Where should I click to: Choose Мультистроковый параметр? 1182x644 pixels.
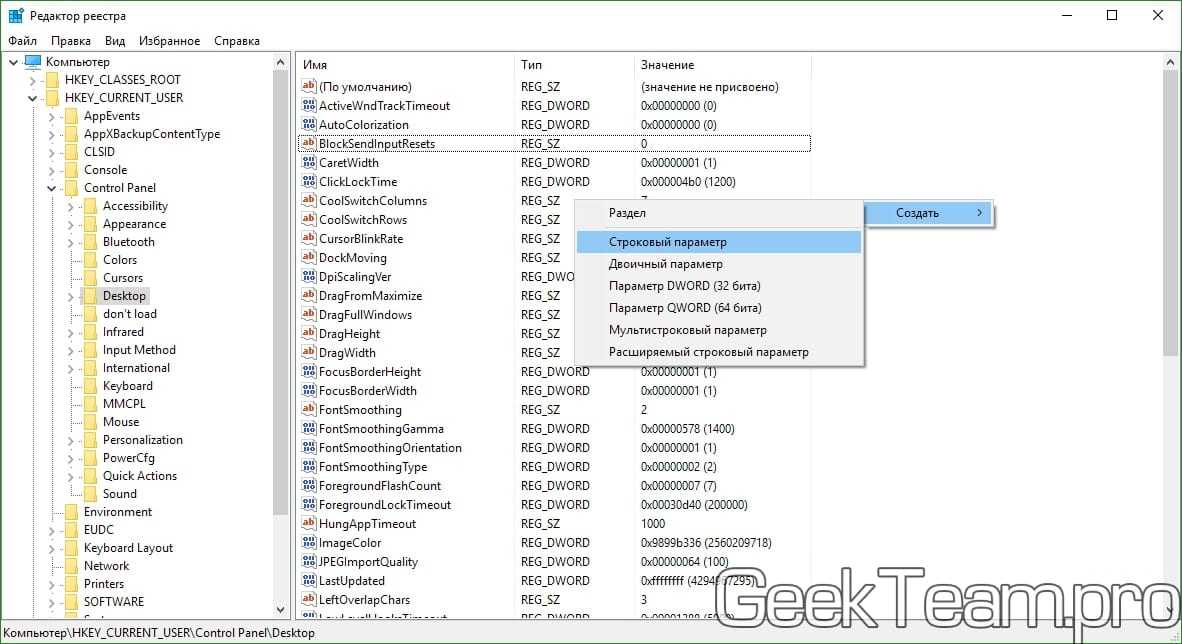point(718,330)
